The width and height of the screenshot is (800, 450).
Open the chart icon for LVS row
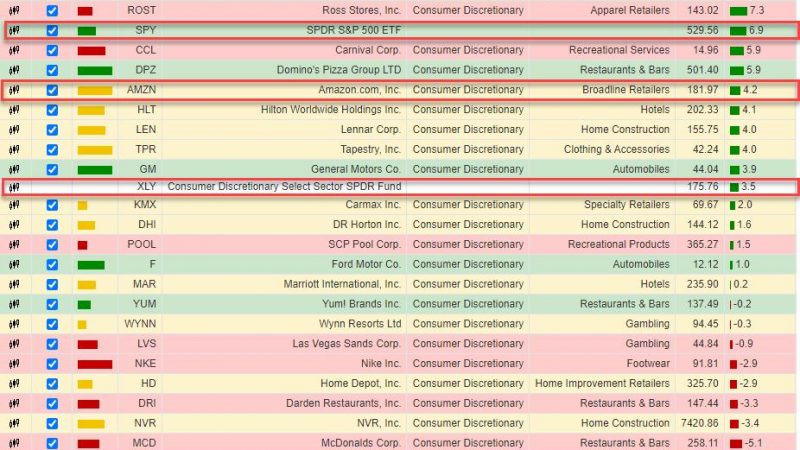click(14, 344)
